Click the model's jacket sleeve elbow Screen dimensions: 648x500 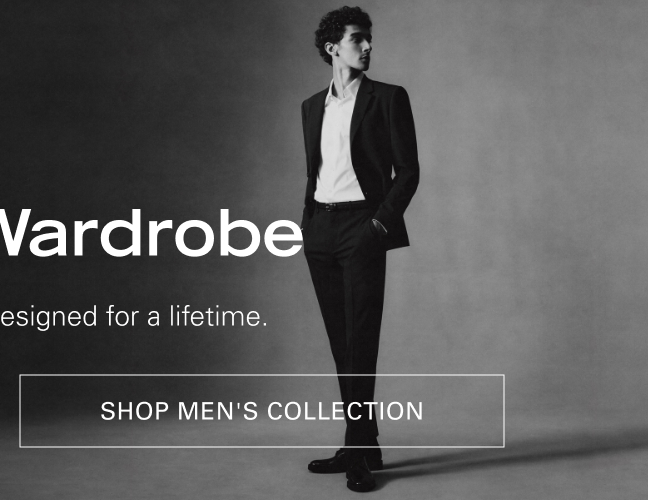coord(407,178)
